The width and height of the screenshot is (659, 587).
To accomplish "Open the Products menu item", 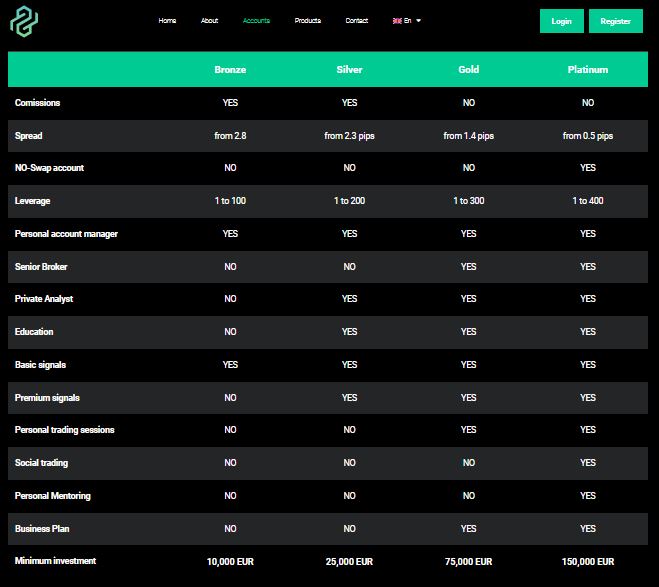I will click(308, 21).
